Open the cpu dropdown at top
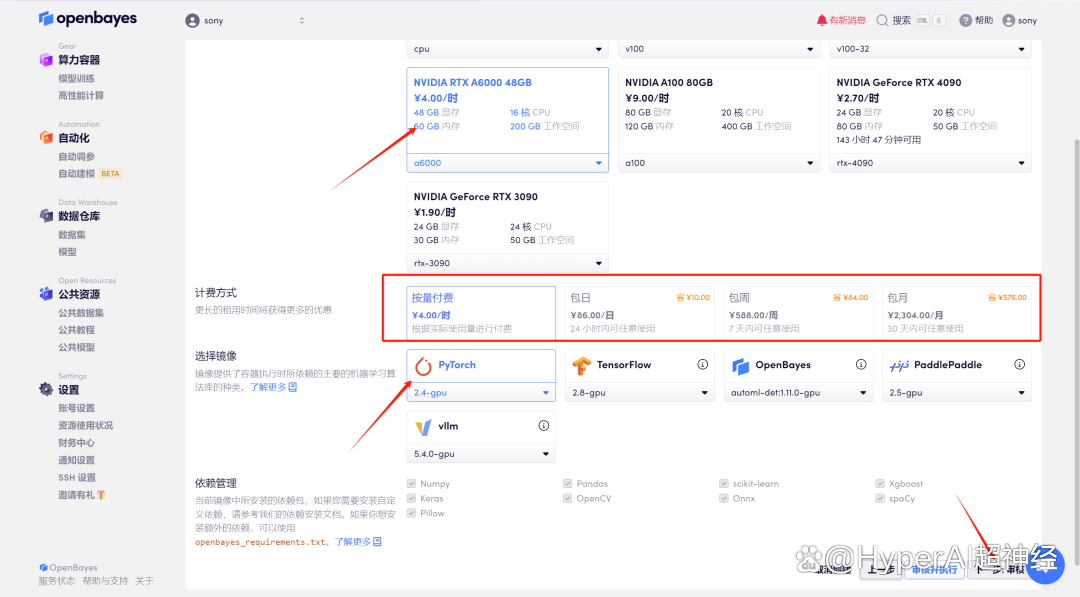This screenshot has width=1080, height=597. click(508, 49)
